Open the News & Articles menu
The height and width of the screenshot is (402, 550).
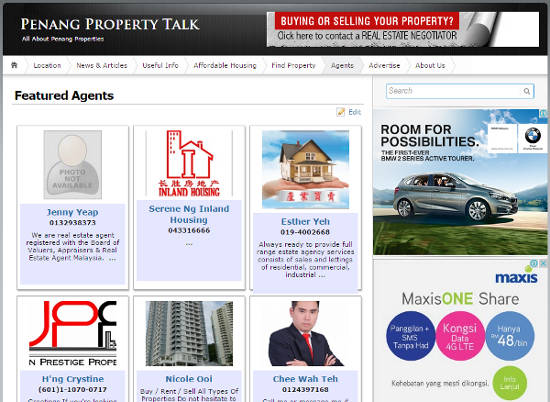click(x=102, y=66)
